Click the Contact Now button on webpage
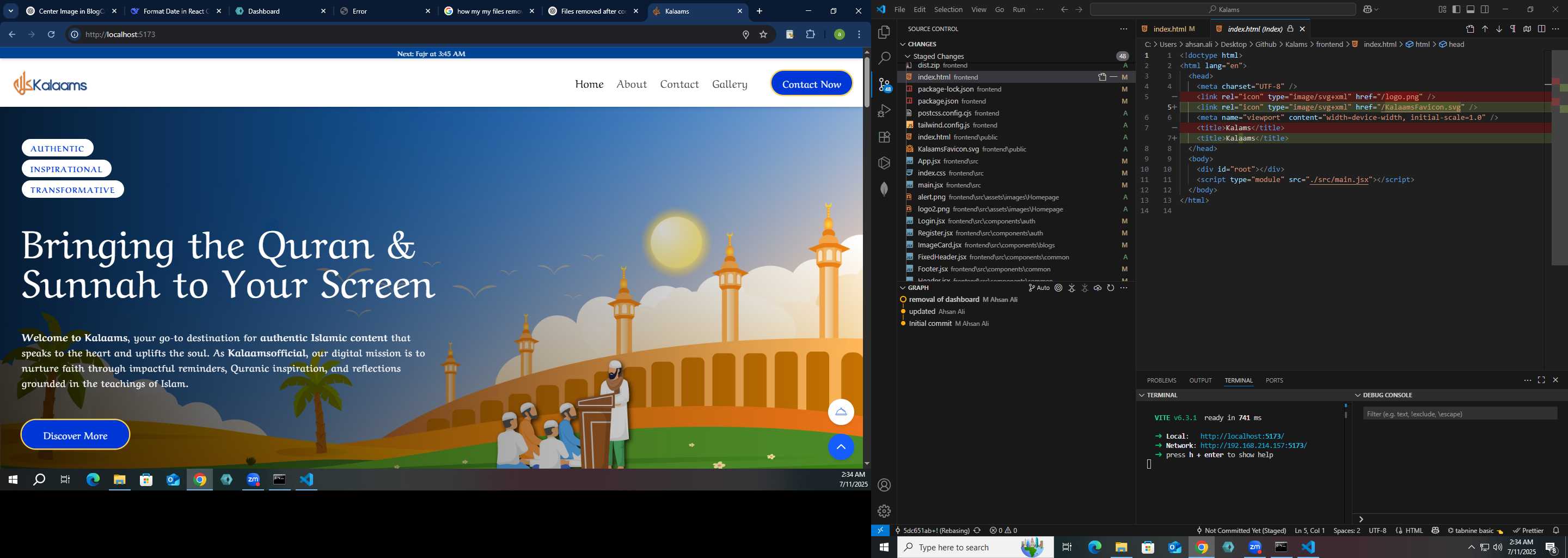 (811, 84)
